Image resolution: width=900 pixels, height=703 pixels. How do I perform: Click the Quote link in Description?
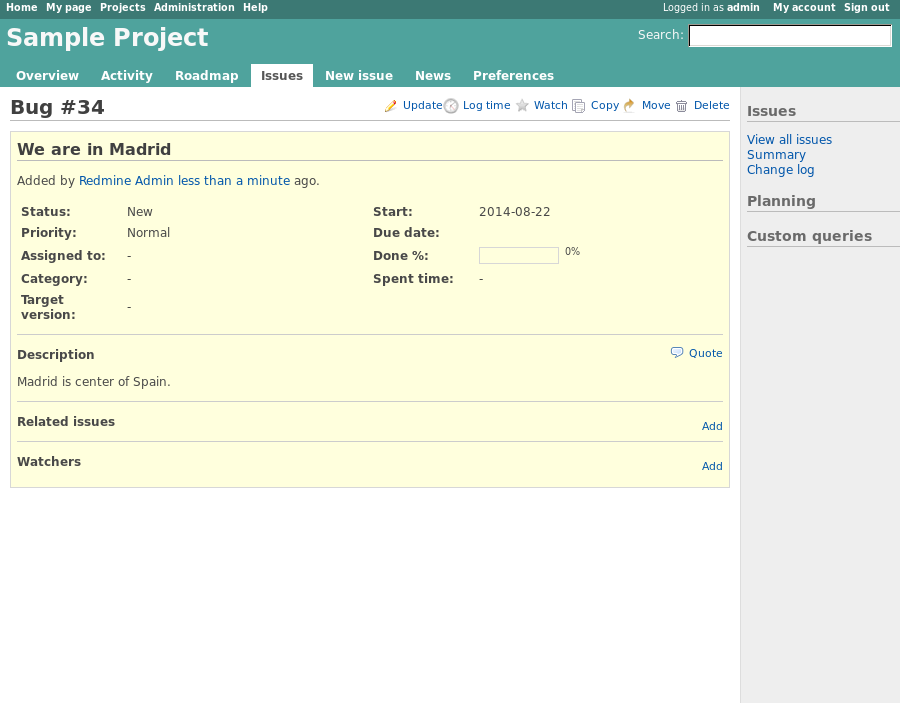point(705,353)
